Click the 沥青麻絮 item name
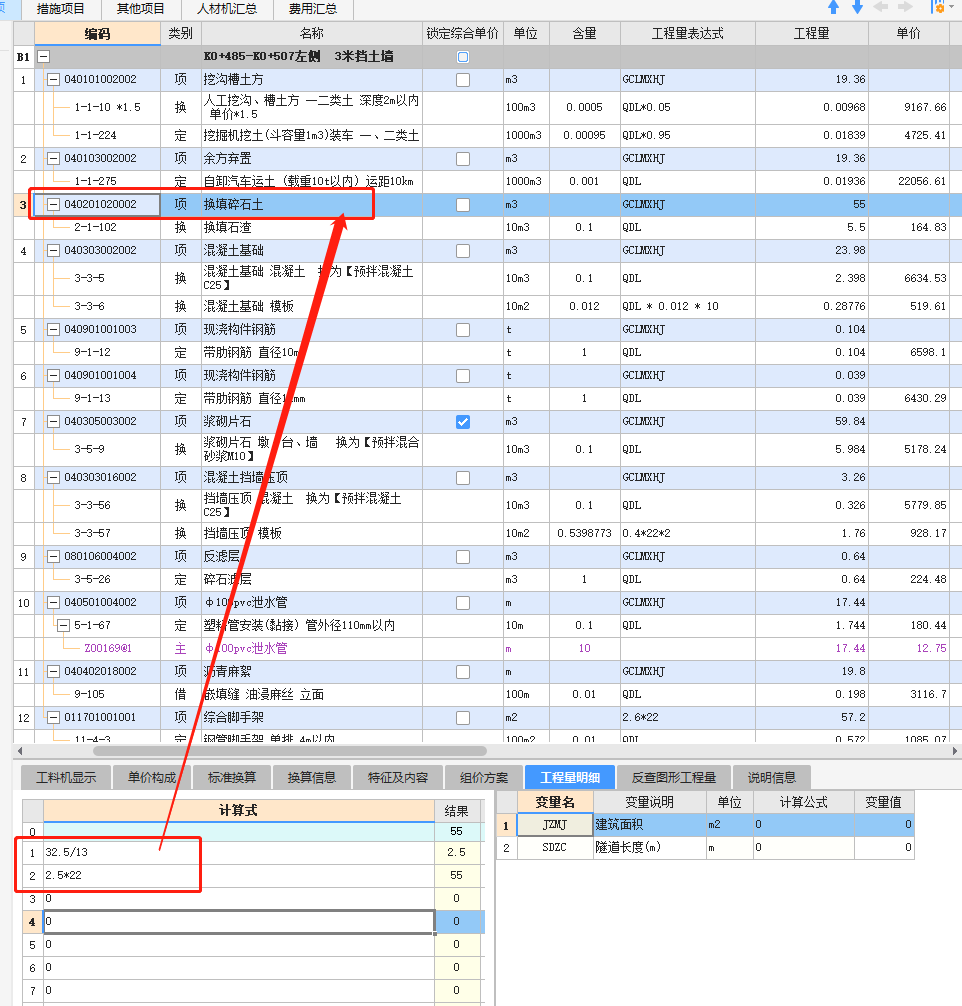 point(228,672)
